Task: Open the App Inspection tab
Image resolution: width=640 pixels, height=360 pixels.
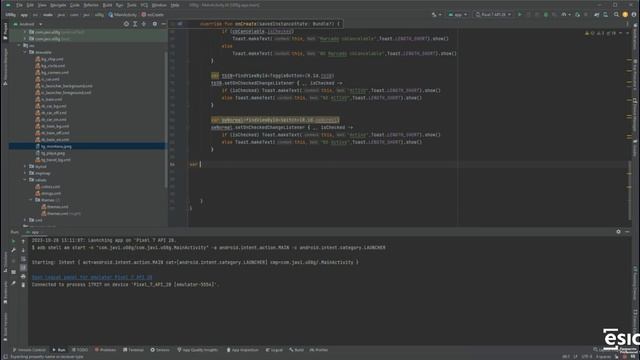Action: (242, 350)
